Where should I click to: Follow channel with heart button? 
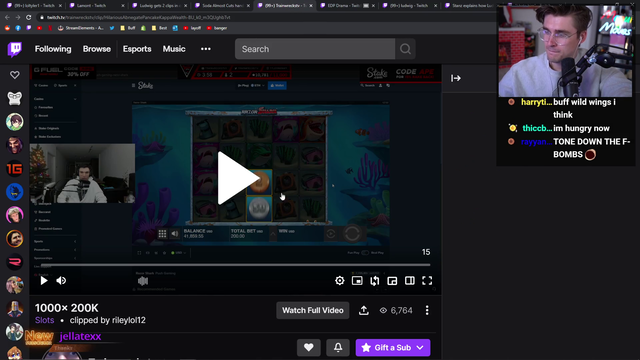click(309, 348)
